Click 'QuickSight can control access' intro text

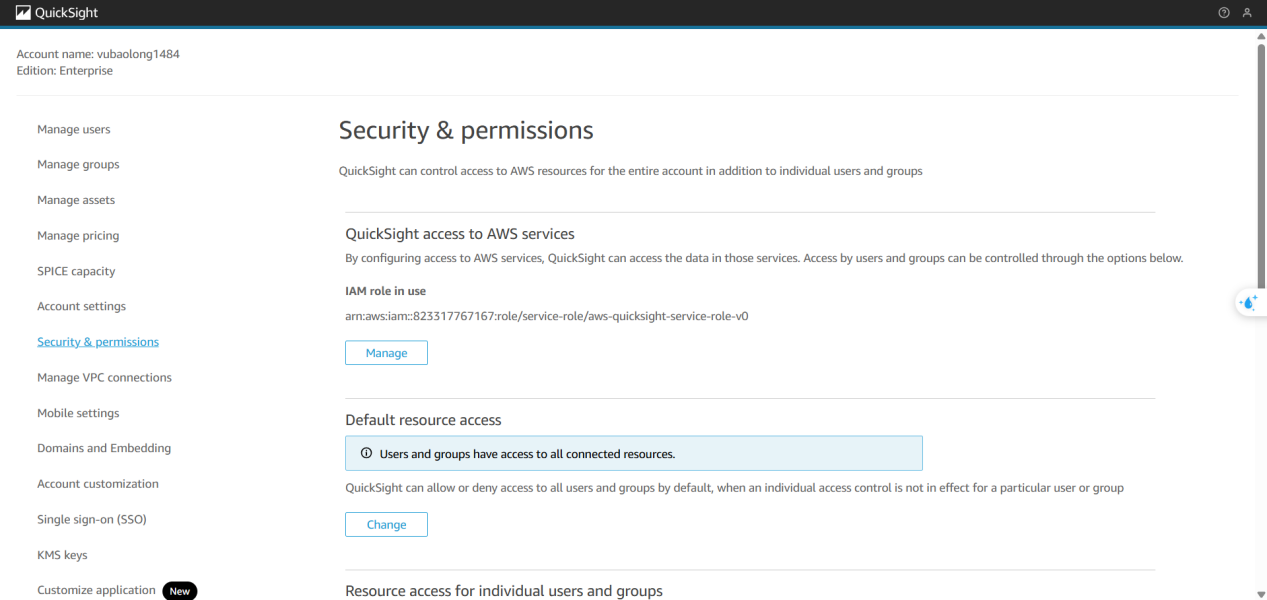[x=631, y=171]
